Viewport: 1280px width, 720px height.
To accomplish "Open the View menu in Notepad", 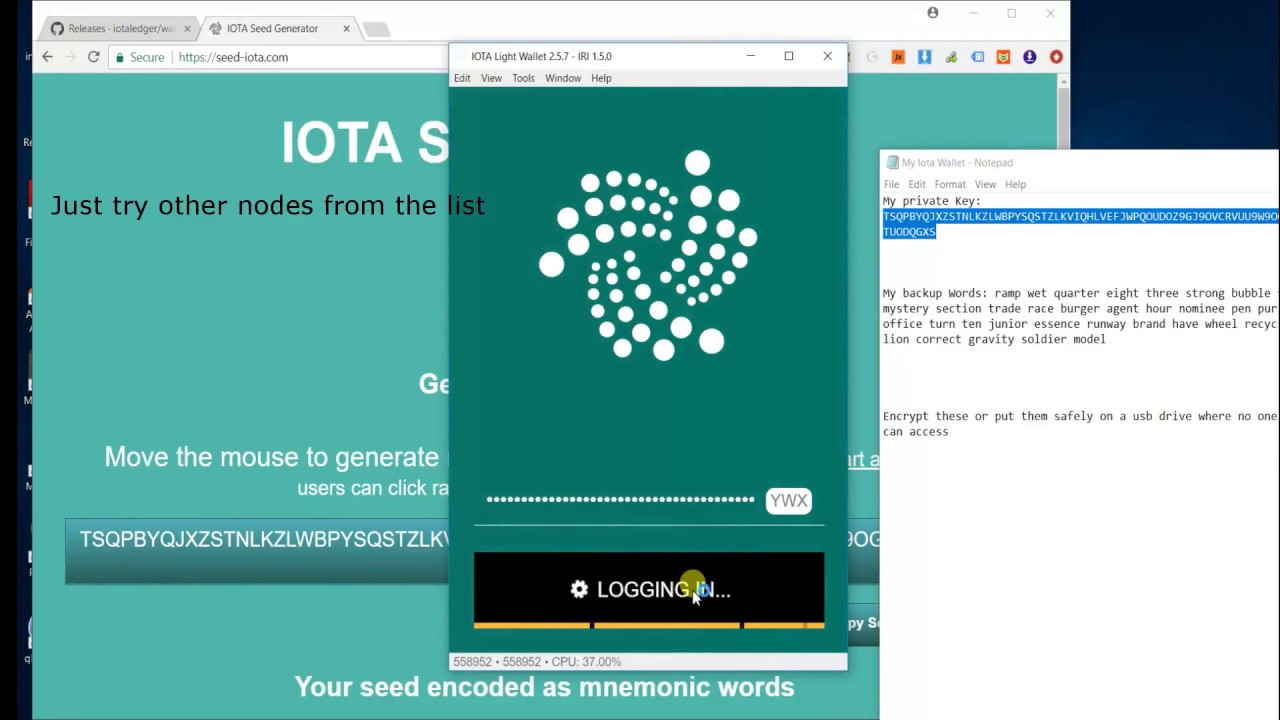I will click(985, 184).
